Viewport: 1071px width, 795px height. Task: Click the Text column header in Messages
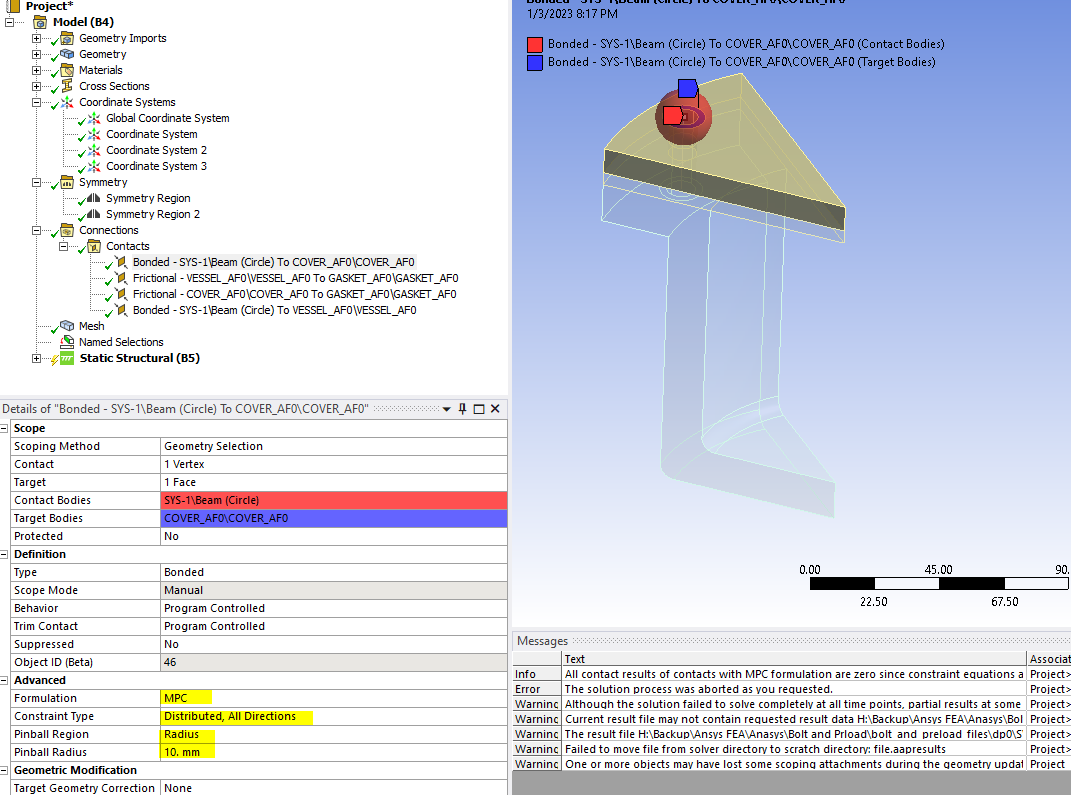(x=794, y=659)
